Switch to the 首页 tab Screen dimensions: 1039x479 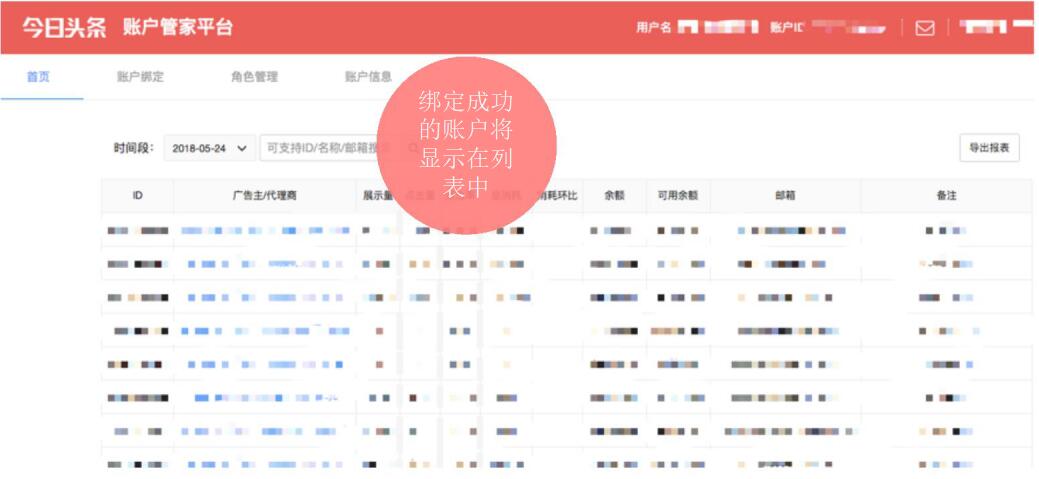pyautogui.click(x=38, y=77)
